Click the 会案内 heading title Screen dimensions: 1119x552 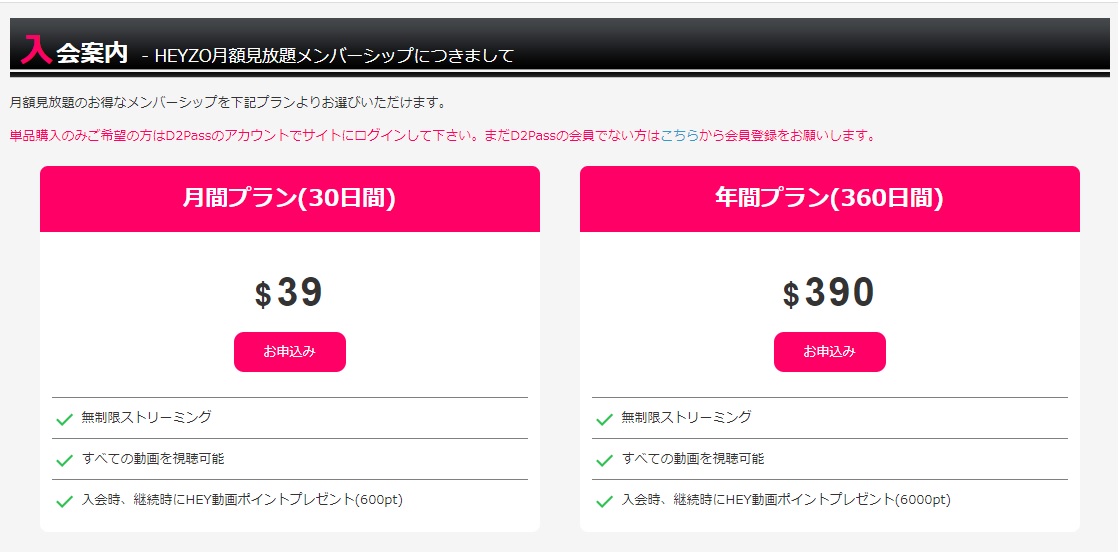[92, 53]
